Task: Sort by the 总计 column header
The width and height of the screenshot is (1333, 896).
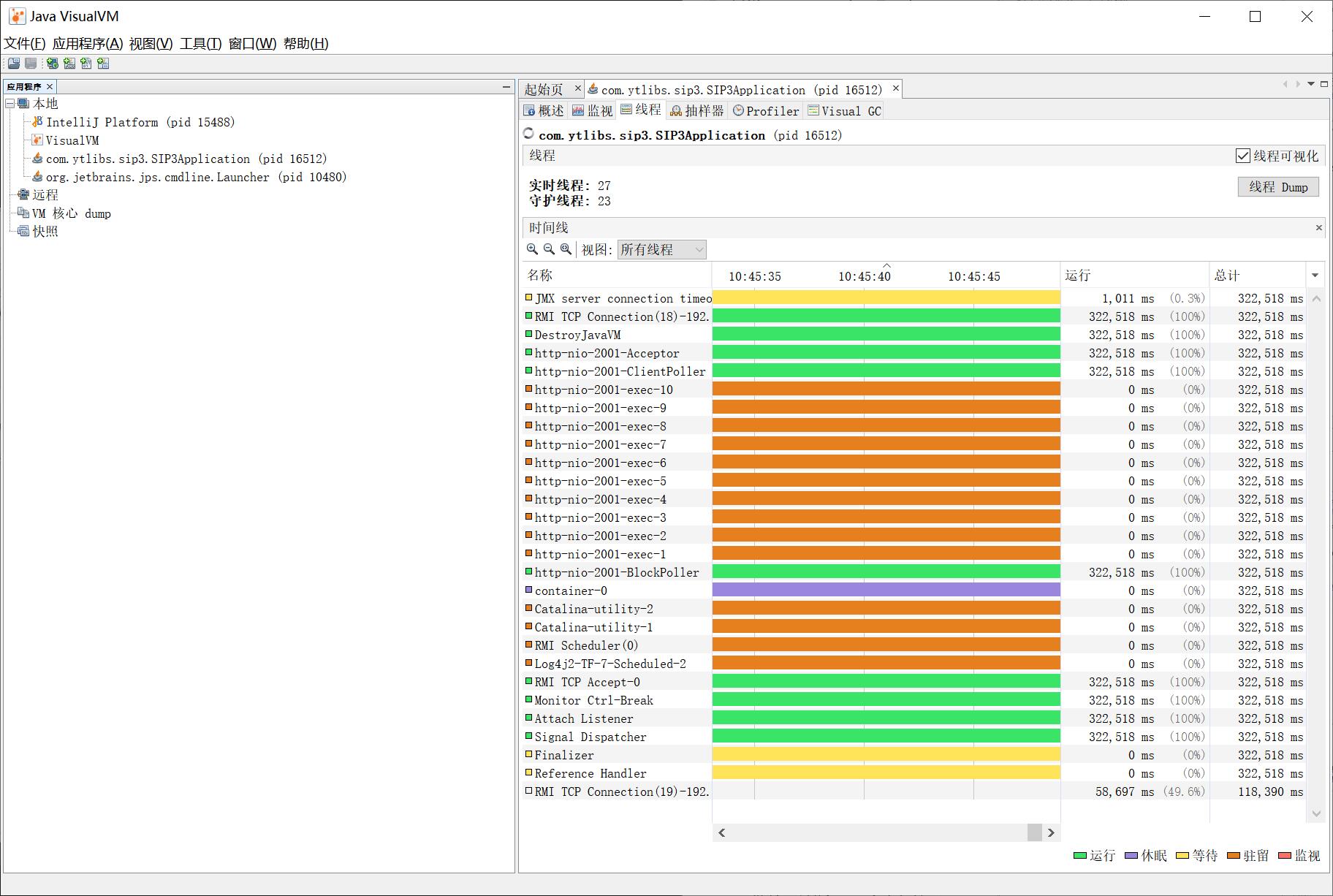Action: click(x=1258, y=276)
